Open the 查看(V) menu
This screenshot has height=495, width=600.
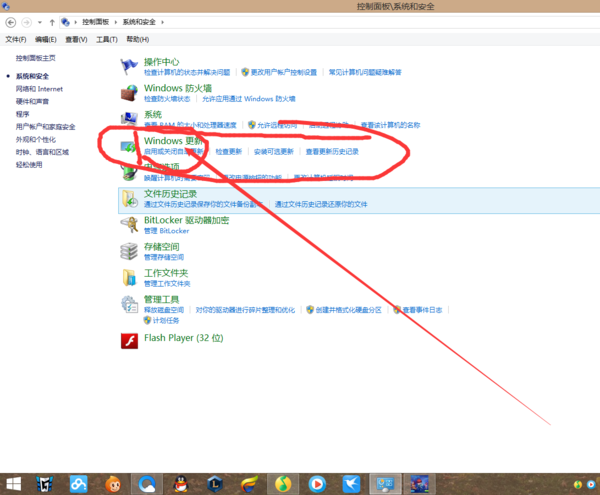pos(76,39)
